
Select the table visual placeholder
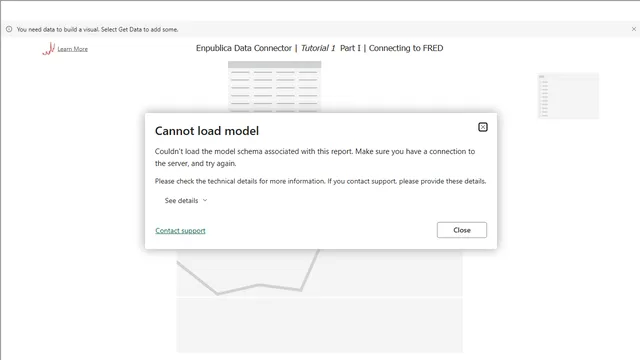pyautogui.click(x=274, y=87)
